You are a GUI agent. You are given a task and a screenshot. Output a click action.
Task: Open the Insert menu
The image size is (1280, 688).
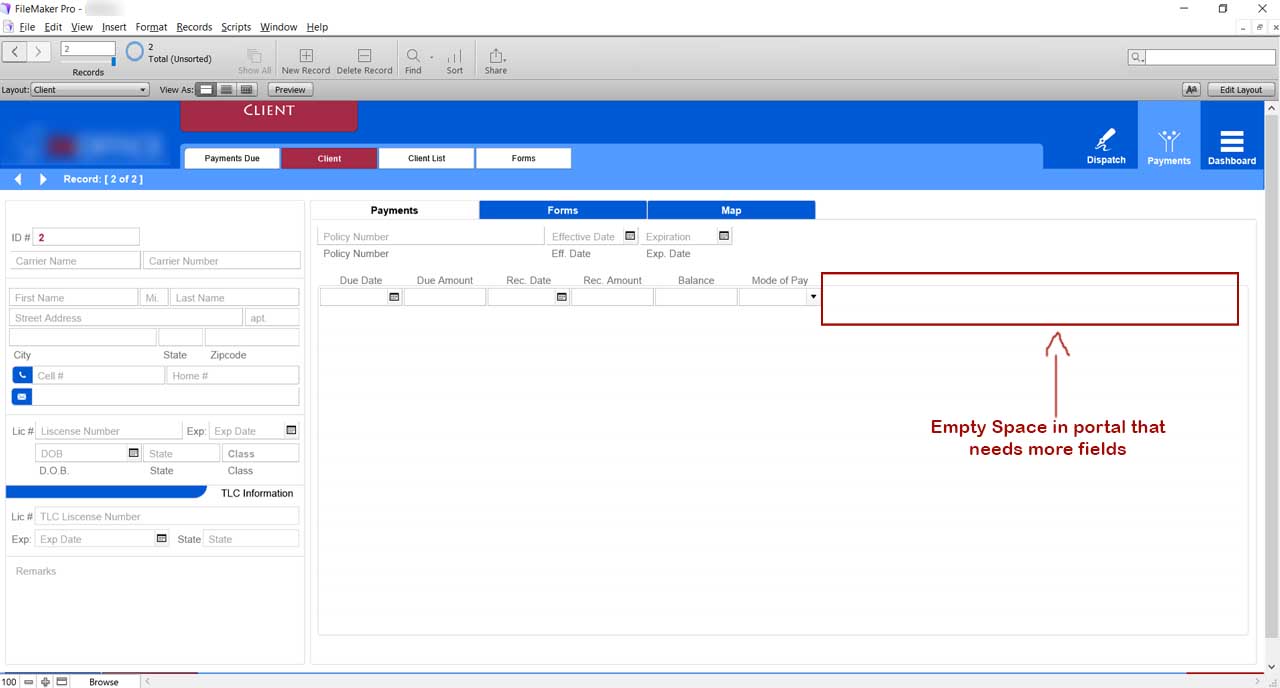pos(114,27)
